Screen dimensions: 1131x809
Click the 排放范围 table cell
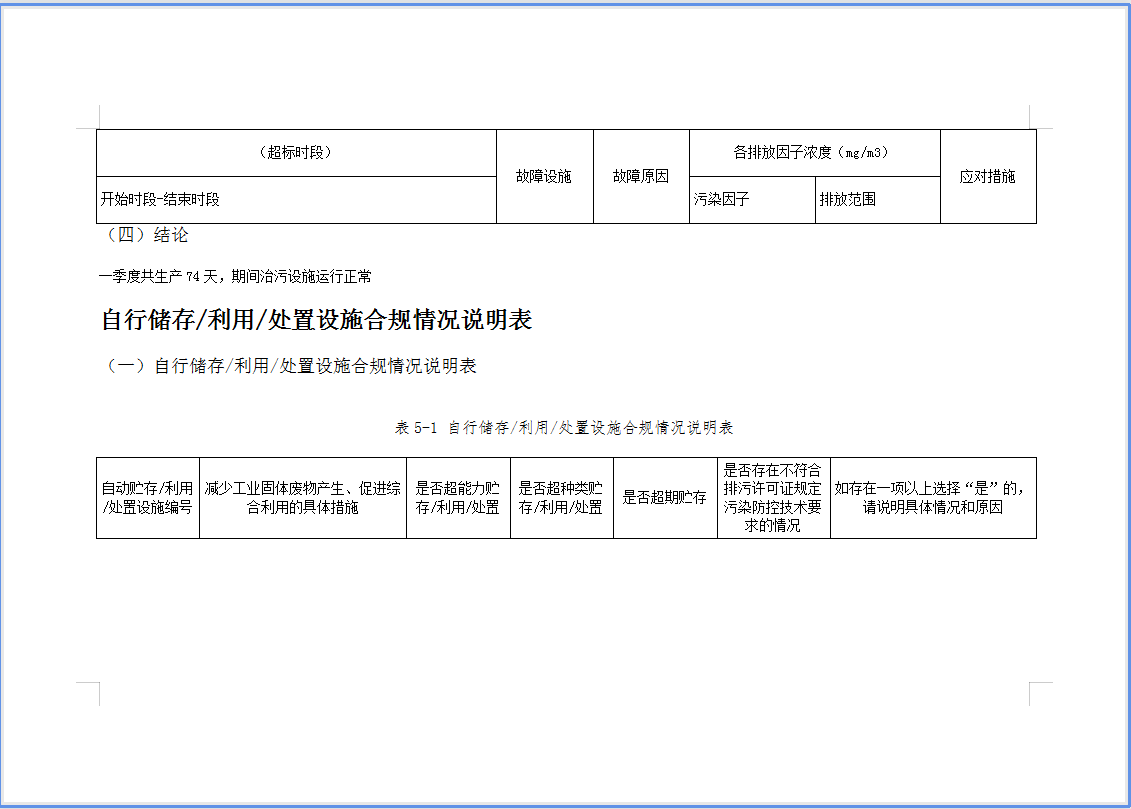(x=848, y=199)
